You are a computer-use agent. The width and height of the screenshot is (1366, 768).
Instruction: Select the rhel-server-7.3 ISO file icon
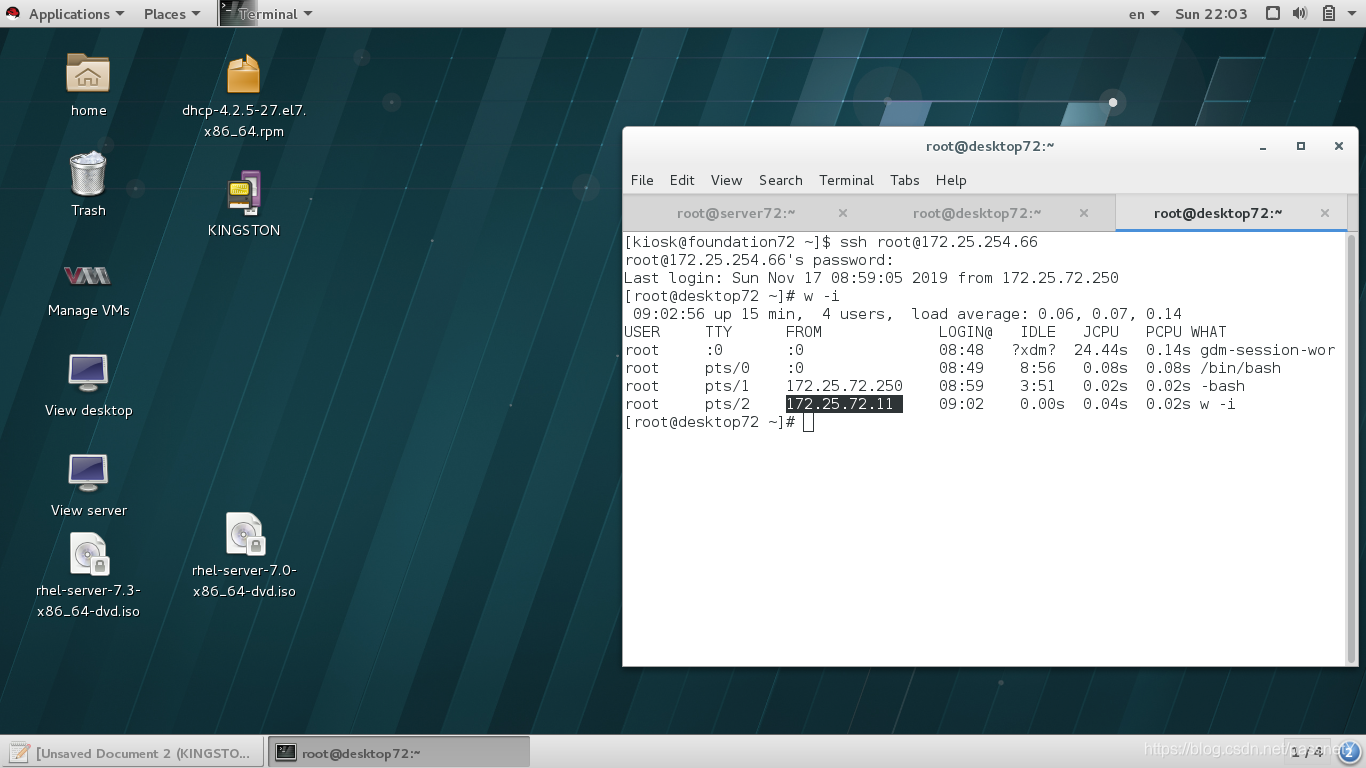tap(88, 555)
